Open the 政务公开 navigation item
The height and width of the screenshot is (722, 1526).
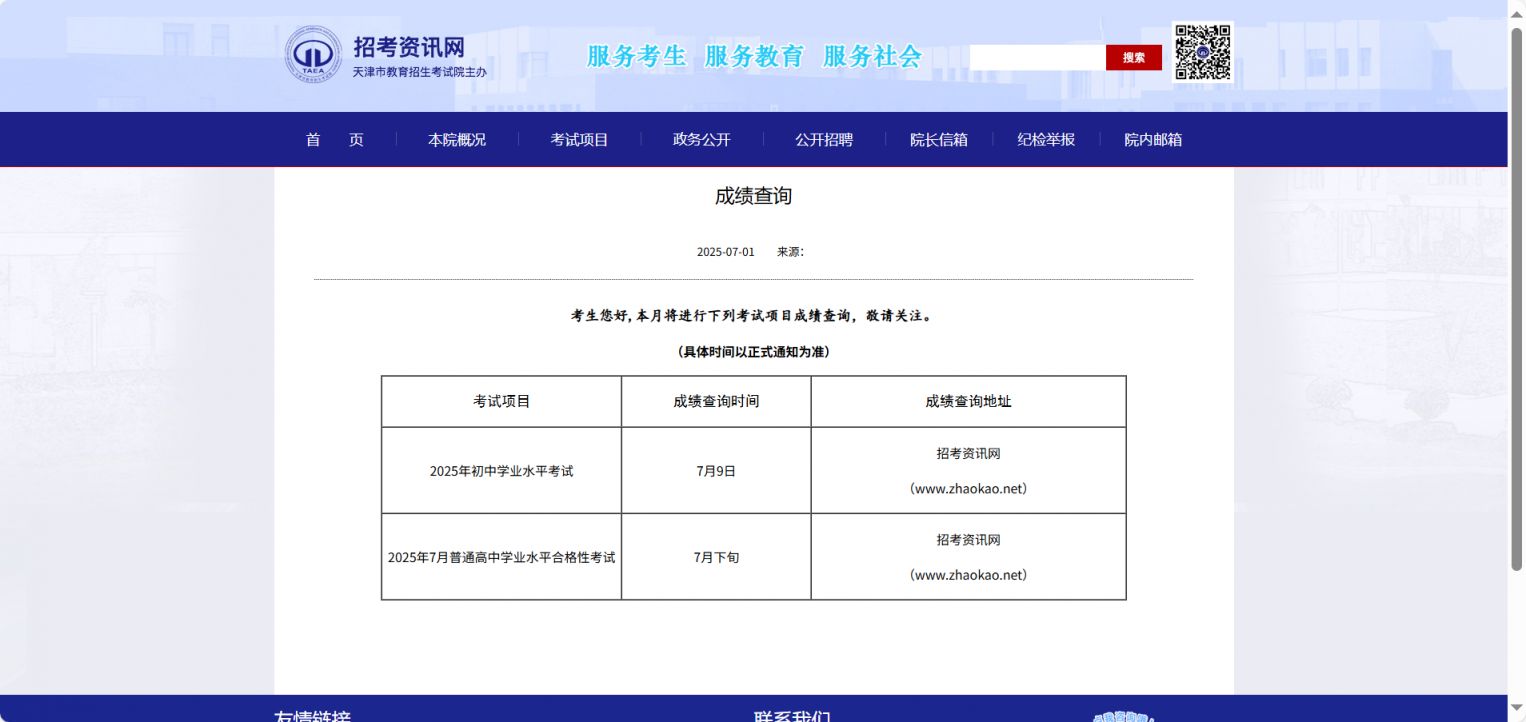click(x=702, y=140)
